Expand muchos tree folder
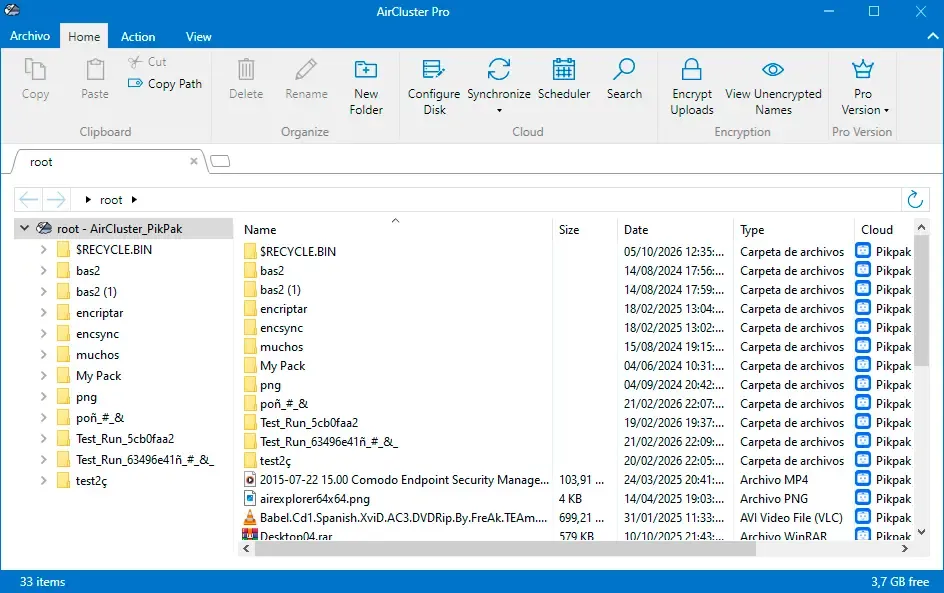 click(x=43, y=355)
